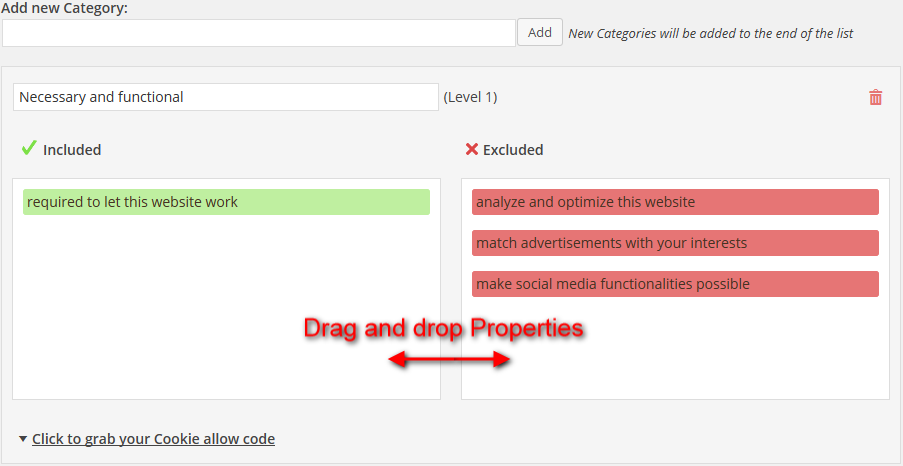Select 'make social media functionalities possible' property

(x=676, y=284)
